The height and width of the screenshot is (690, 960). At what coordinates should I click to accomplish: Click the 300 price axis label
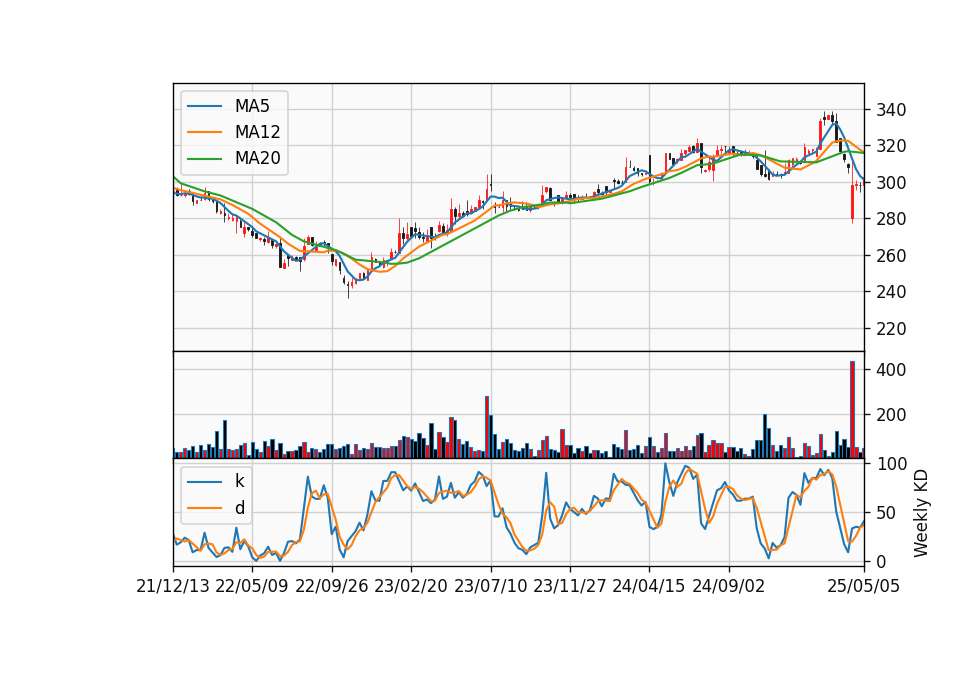click(x=891, y=182)
